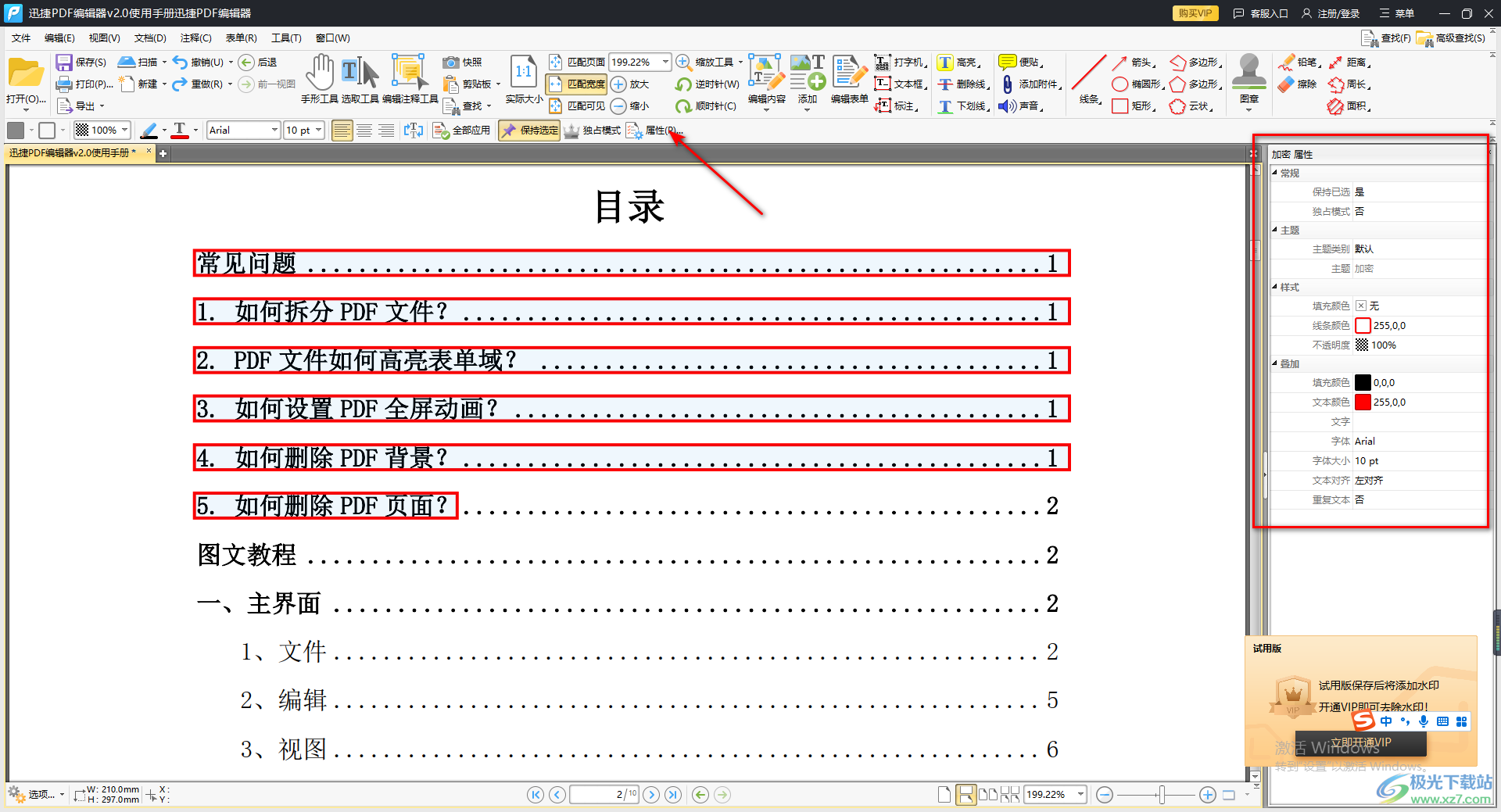Expand the Export (导出) dropdown arrow
Screen dimensions: 1501x812
102,106
